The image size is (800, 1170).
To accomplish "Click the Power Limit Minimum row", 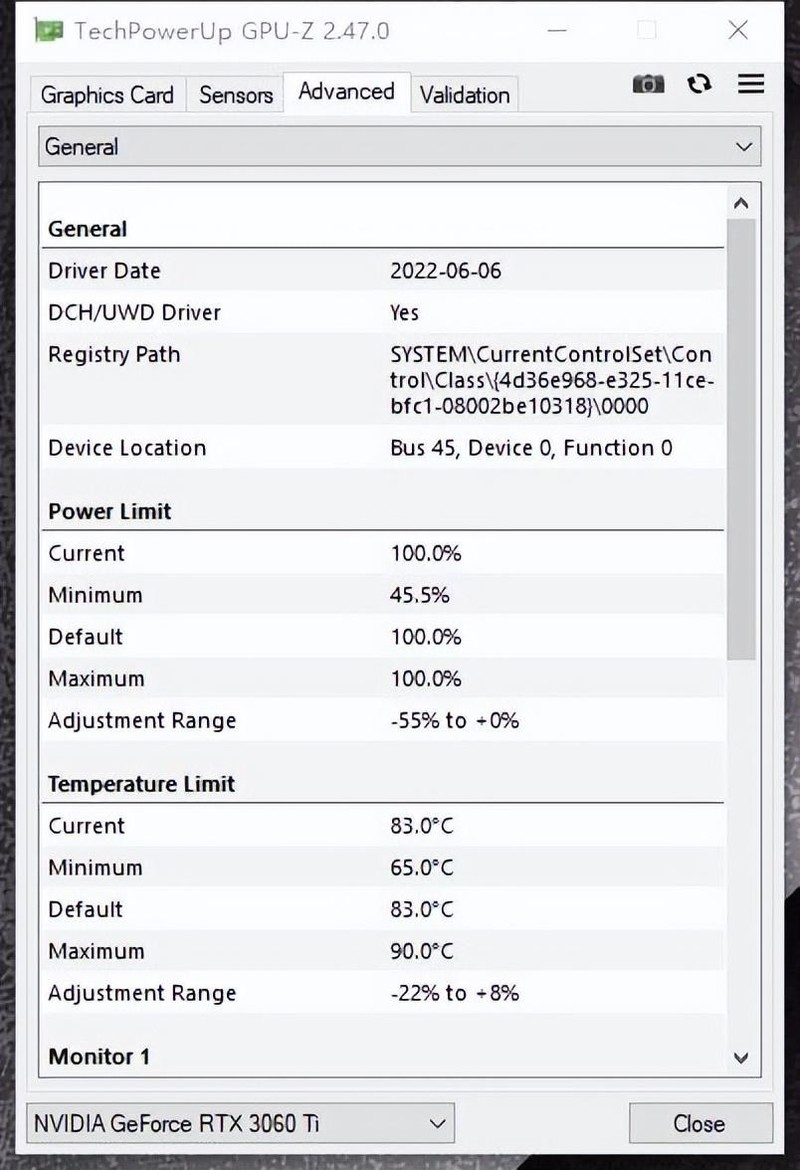I will (380, 595).
